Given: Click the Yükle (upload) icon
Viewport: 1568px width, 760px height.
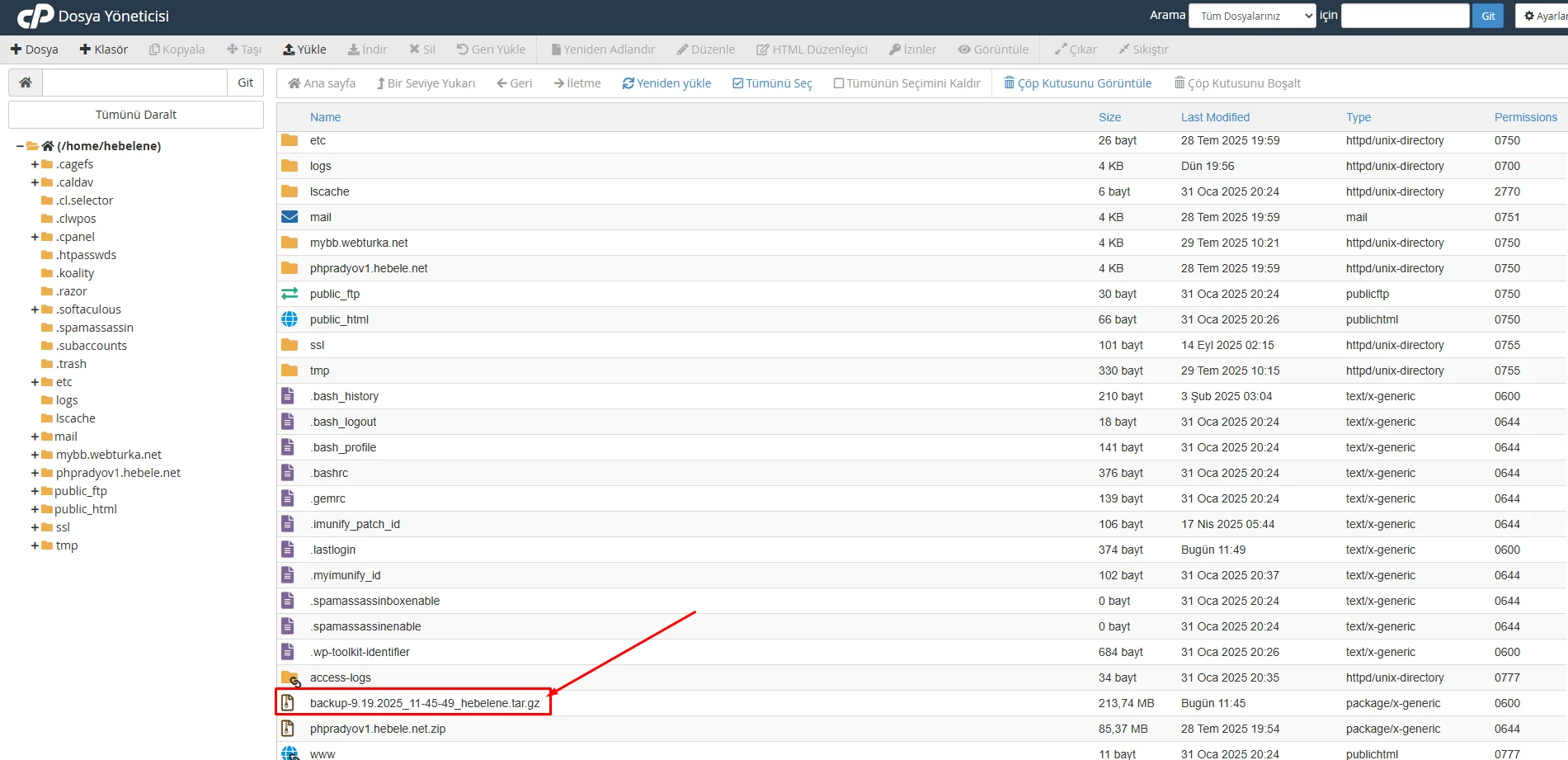Looking at the screenshot, I should click(290, 49).
